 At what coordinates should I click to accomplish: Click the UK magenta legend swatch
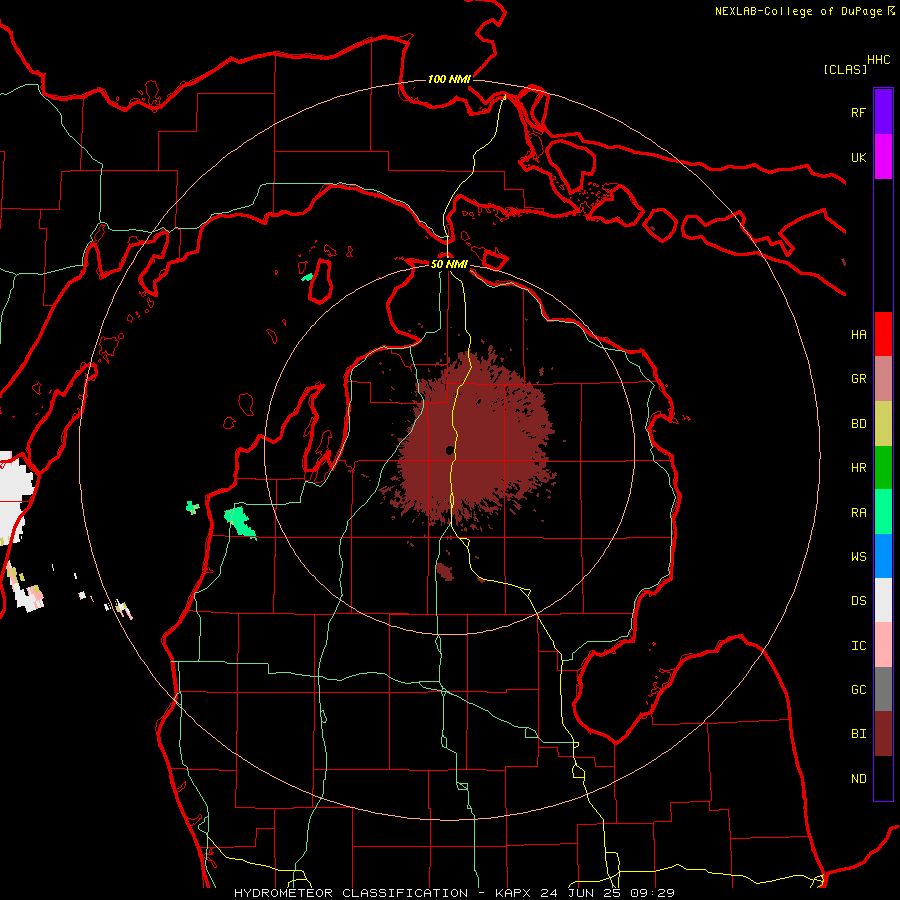[x=883, y=157]
